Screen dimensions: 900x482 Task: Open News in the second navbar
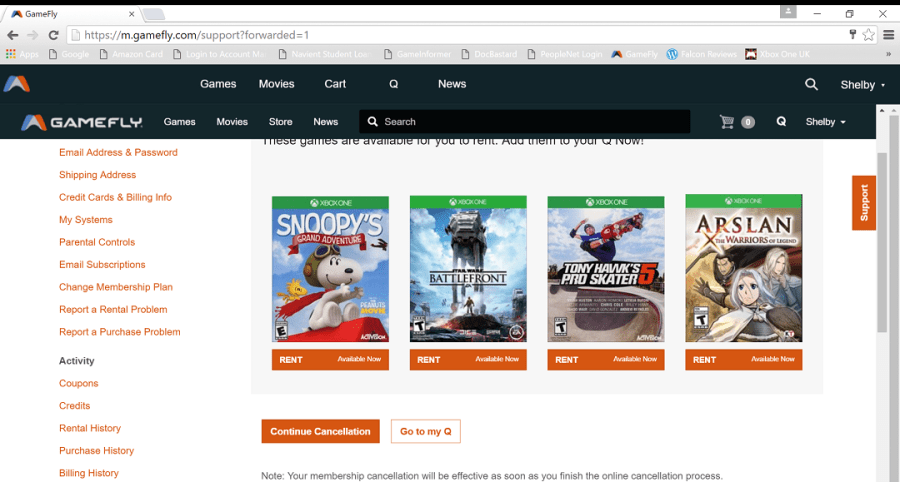coord(325,122)
